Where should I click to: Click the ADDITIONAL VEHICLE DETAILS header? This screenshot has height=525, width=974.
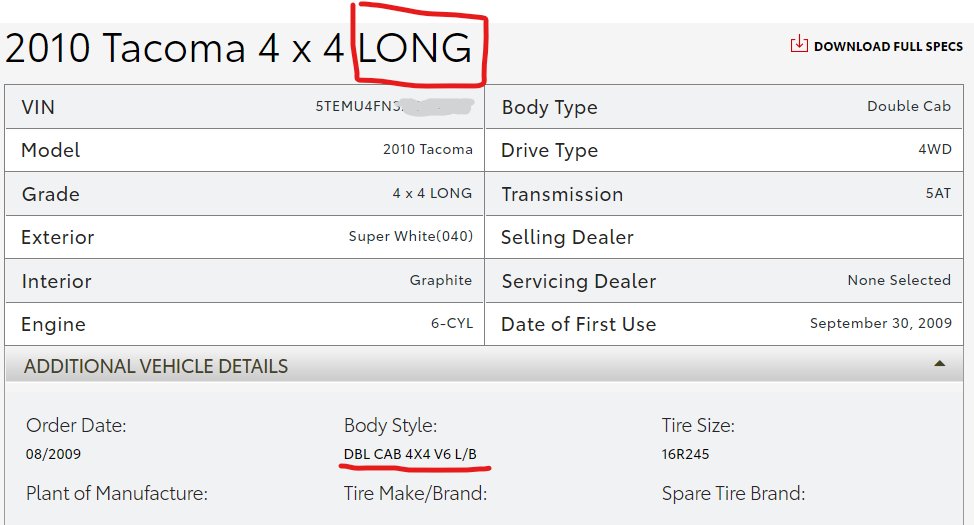[x=484, y=365]
